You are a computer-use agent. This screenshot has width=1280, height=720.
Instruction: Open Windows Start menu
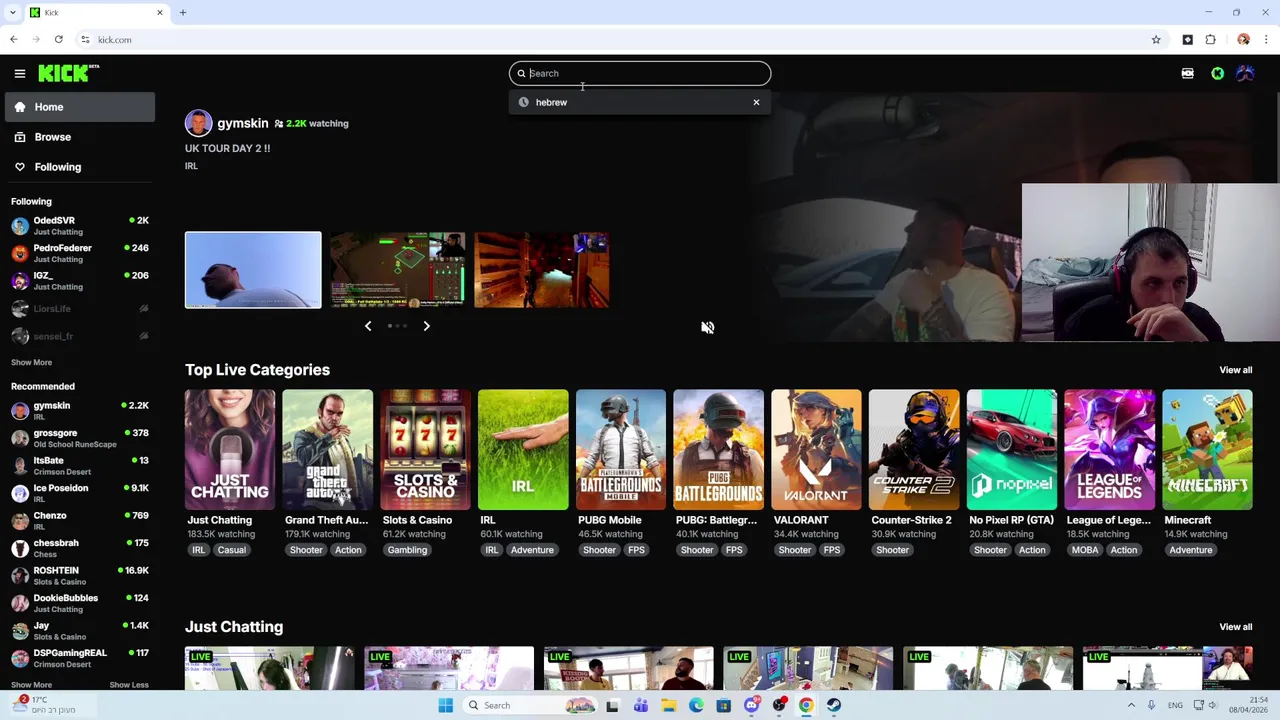[x=445, y=705]
